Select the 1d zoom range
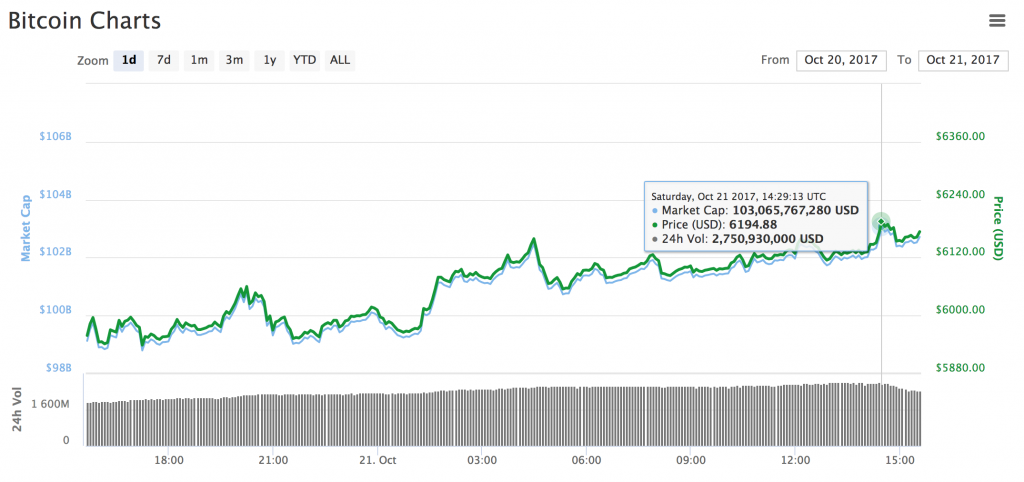This screenshot has width=1024, height=482. click(x=129, y=60)
